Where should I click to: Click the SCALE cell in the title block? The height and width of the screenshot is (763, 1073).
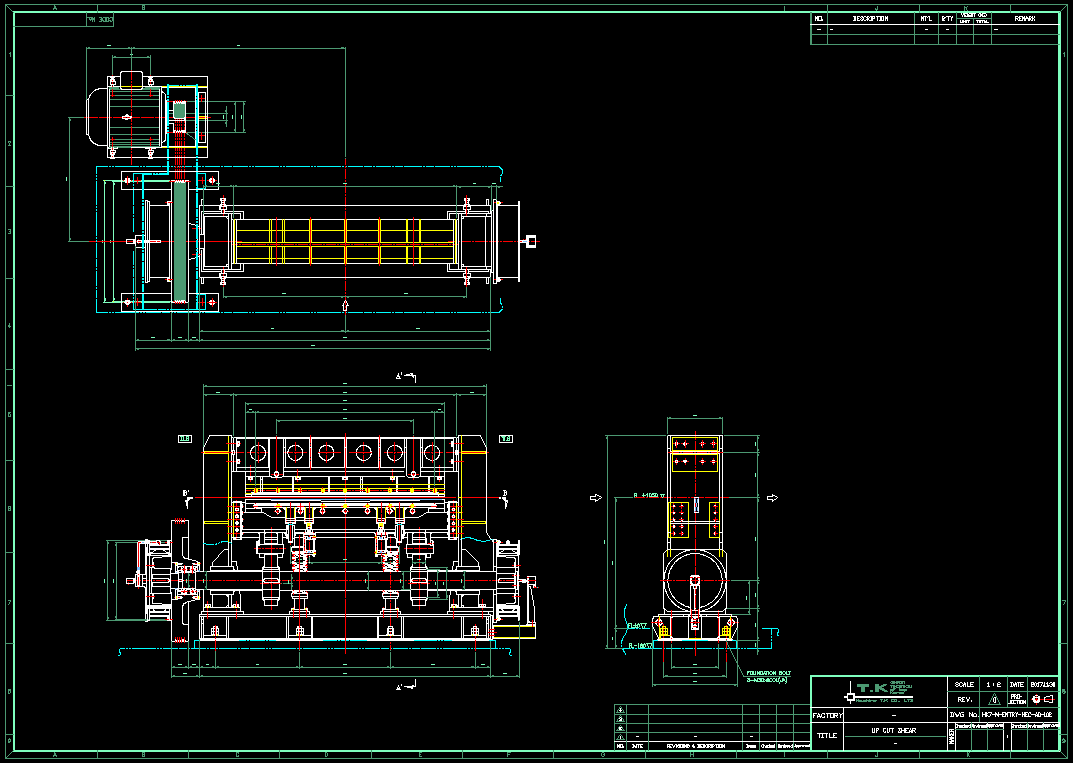[x=965, y=684]
